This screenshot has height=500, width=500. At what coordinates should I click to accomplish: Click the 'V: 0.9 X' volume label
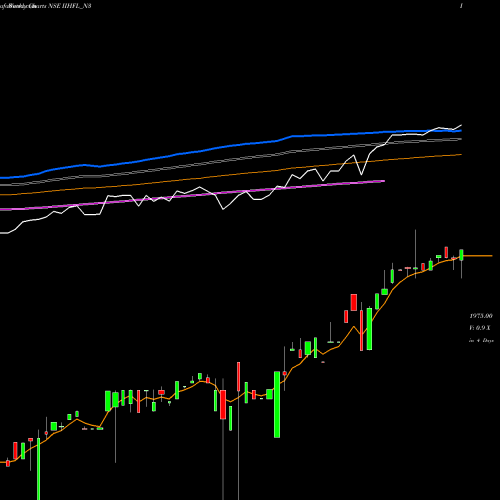[x=480, y=328]
